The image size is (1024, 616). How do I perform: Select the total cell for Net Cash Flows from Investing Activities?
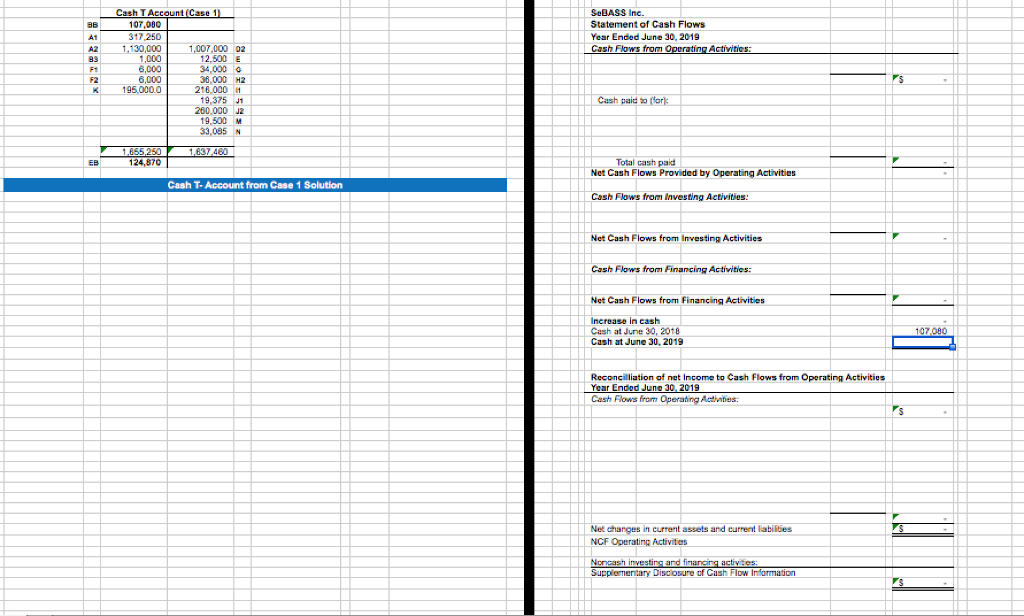coord(923,238)
